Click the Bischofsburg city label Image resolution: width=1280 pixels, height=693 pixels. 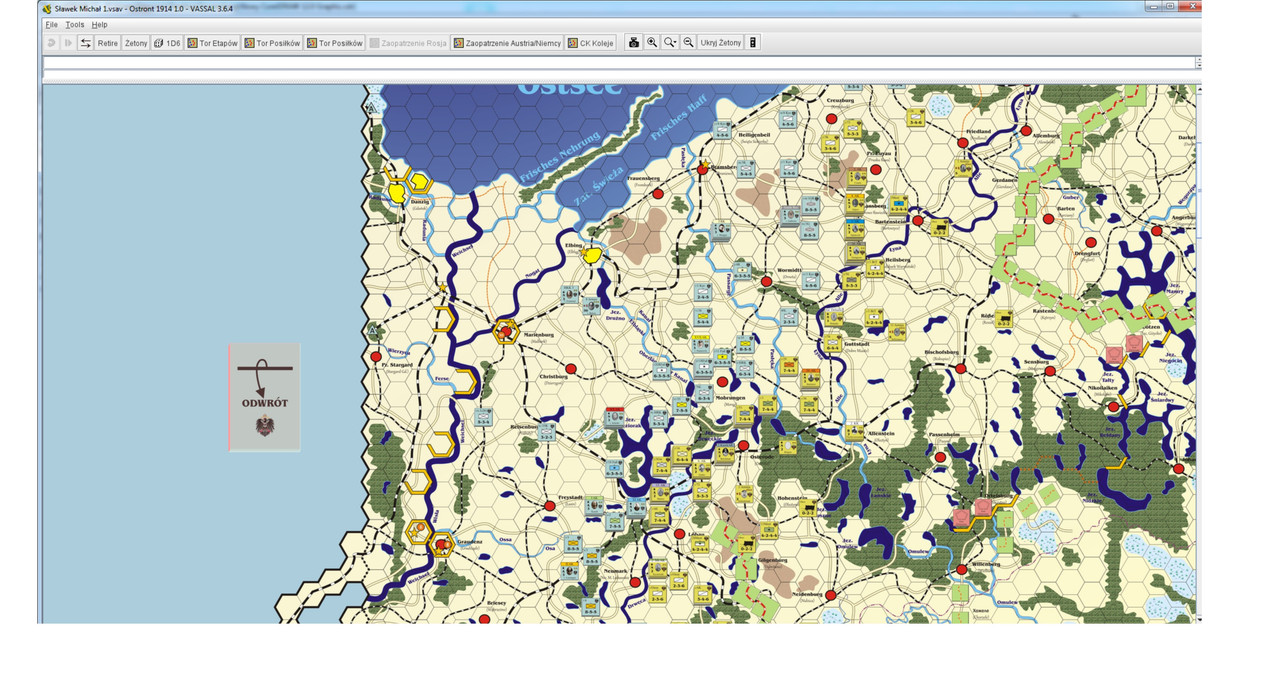pos(944,353)
